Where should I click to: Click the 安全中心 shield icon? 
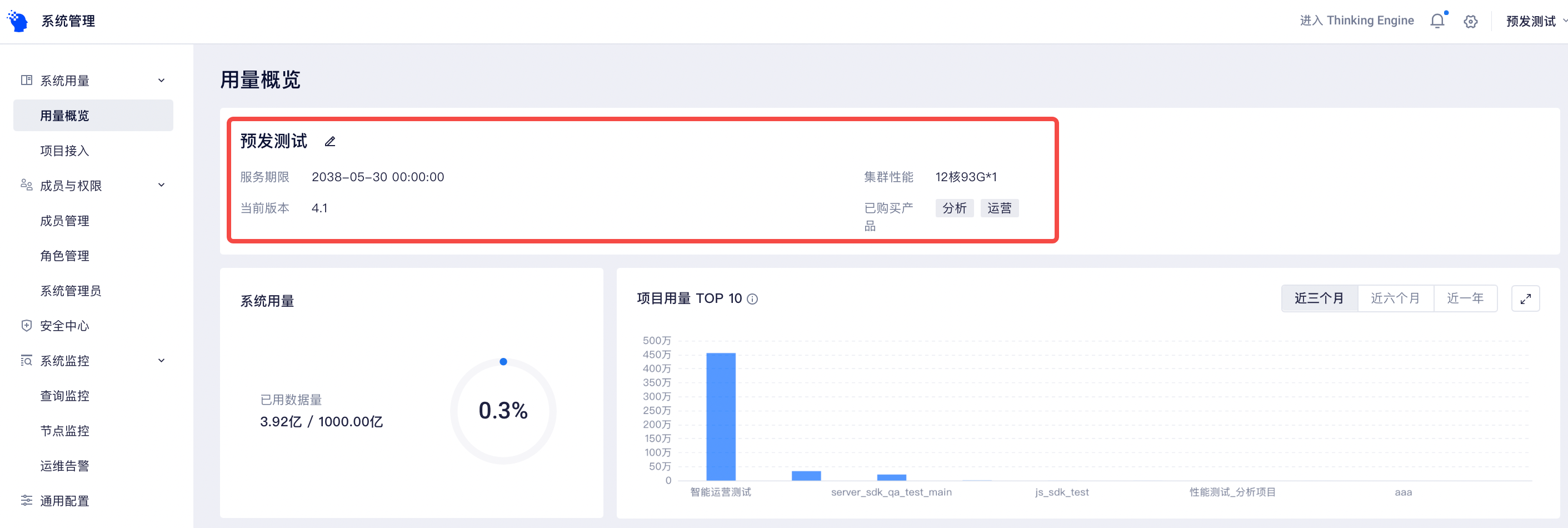26,325
